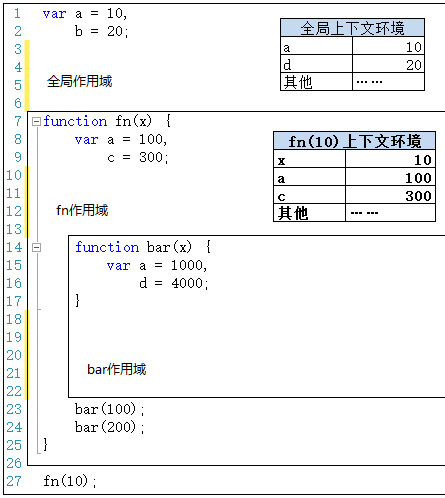Click closing brace on line 17
This screenshot has height=498, width=445.
pos(78,301)
